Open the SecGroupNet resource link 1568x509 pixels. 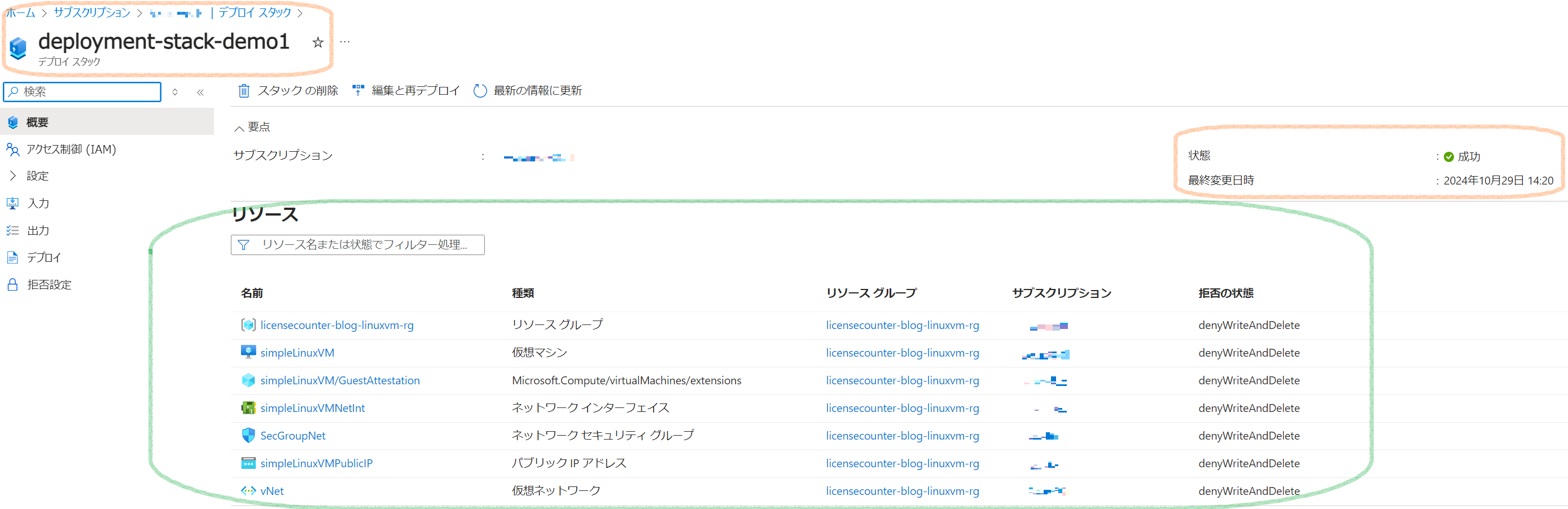click(293, 436)
